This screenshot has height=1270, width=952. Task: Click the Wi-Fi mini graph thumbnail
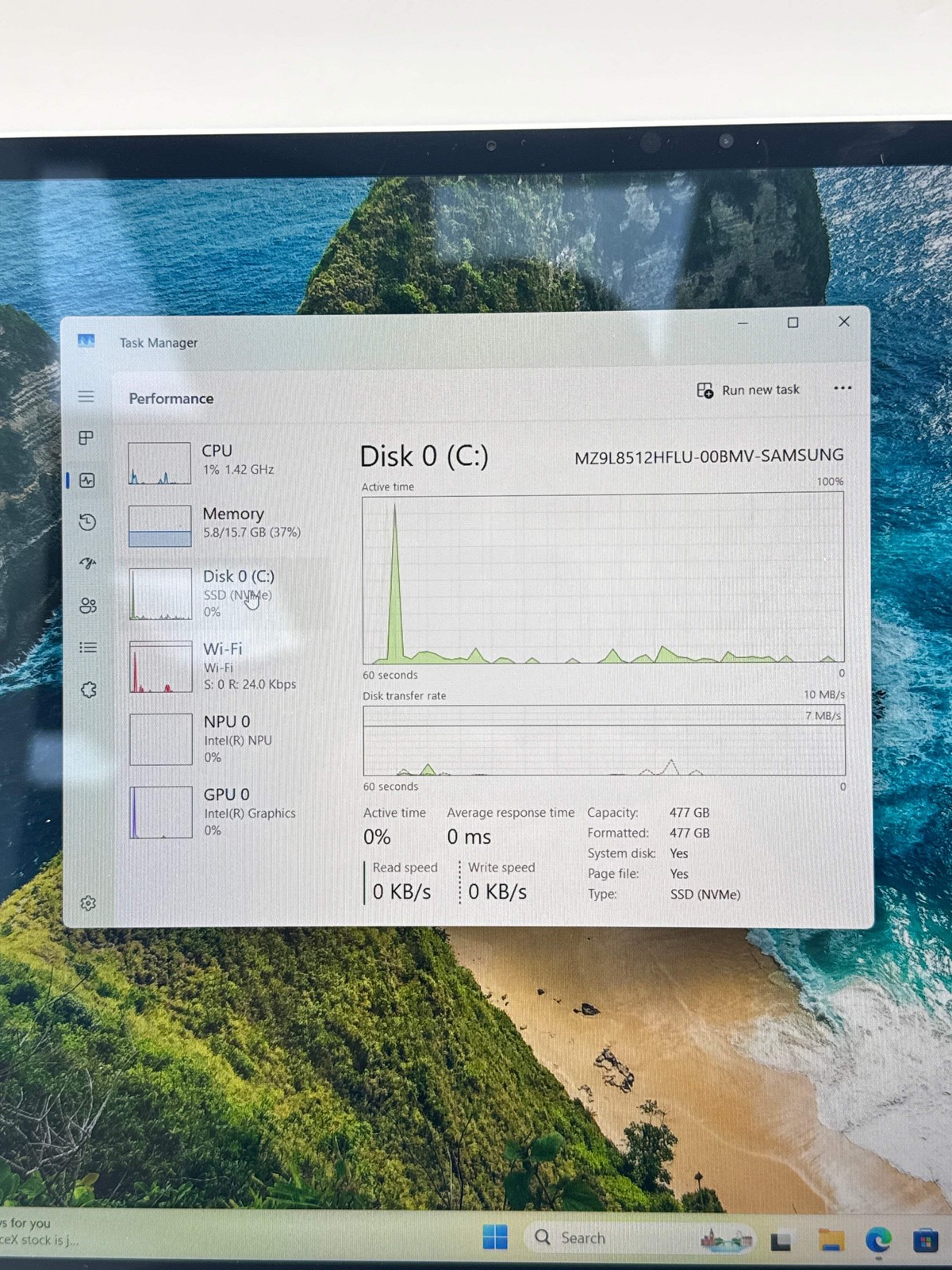(x=161, y=667)
